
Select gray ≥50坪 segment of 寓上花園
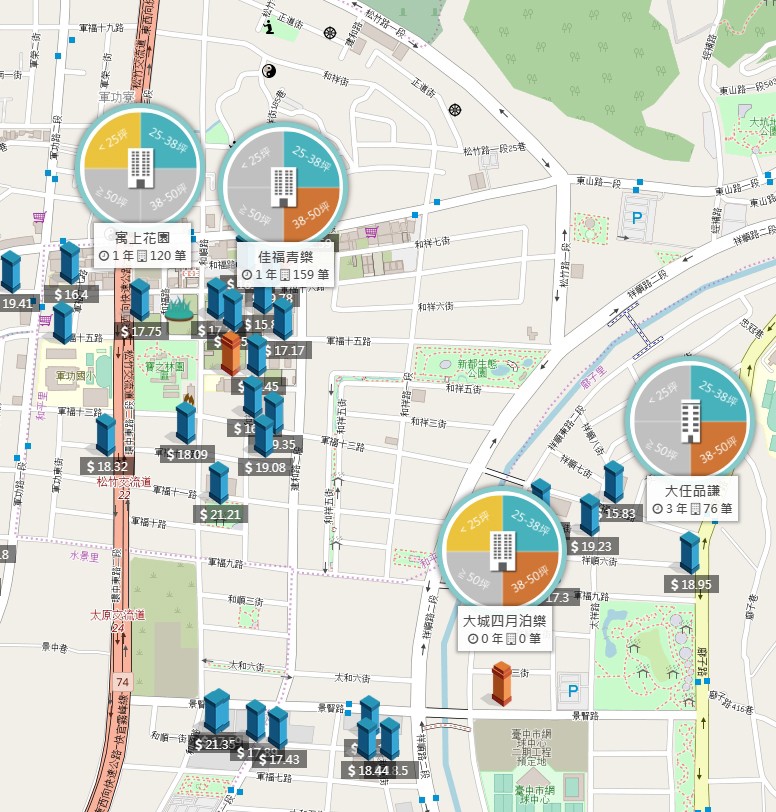click(113, 196)
